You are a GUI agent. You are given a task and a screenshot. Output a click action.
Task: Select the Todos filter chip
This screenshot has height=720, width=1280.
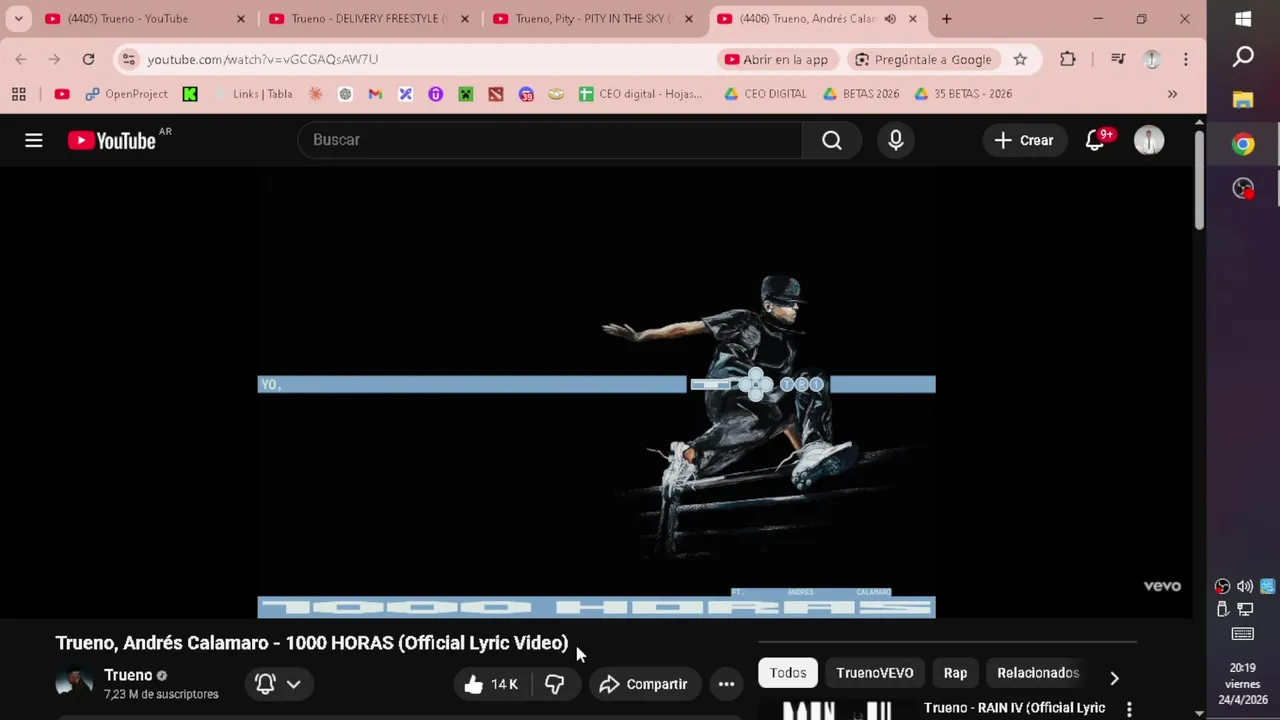click(x=788, y=673)
